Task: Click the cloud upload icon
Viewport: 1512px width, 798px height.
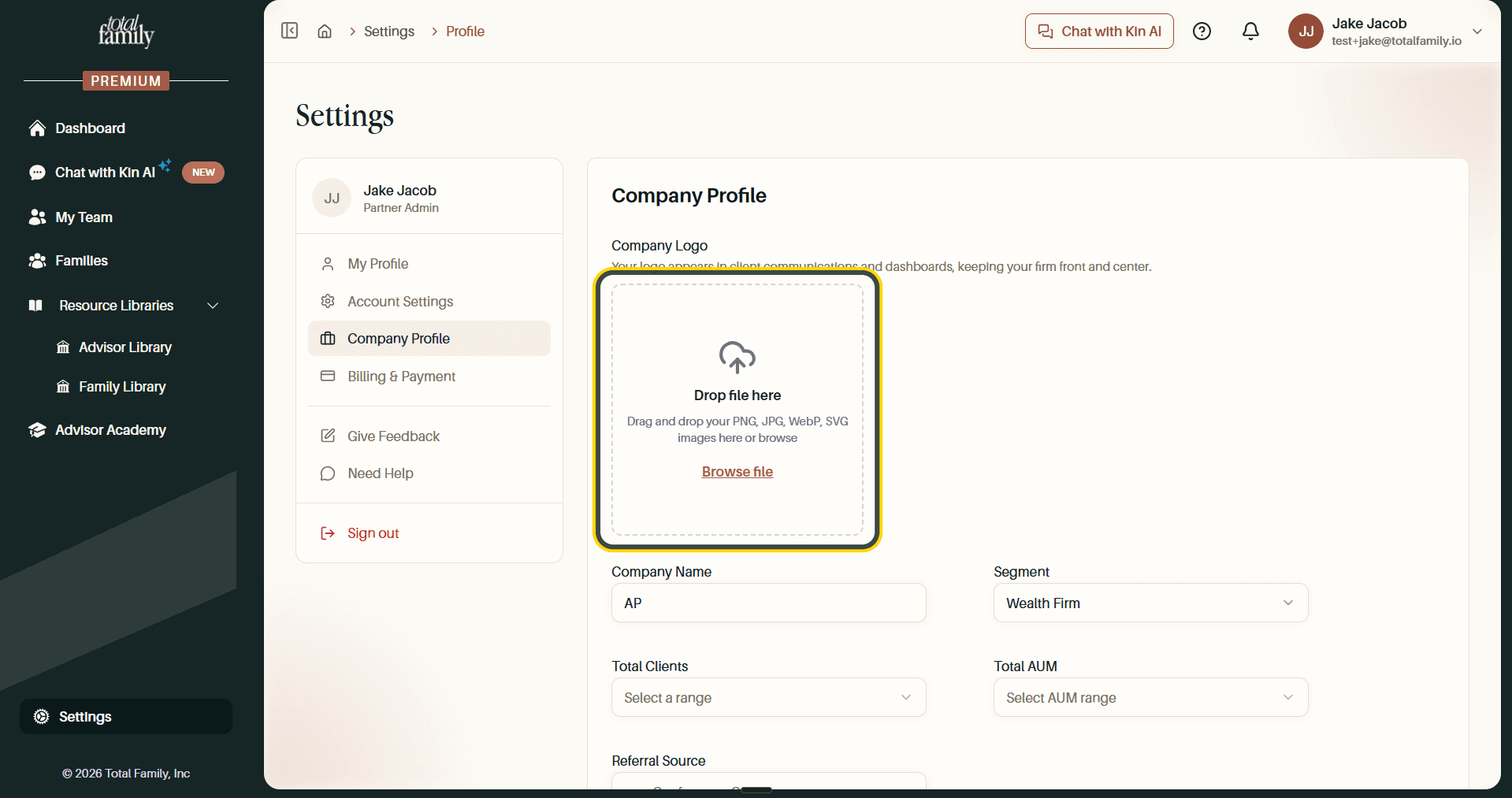Action: pos(737,358)
